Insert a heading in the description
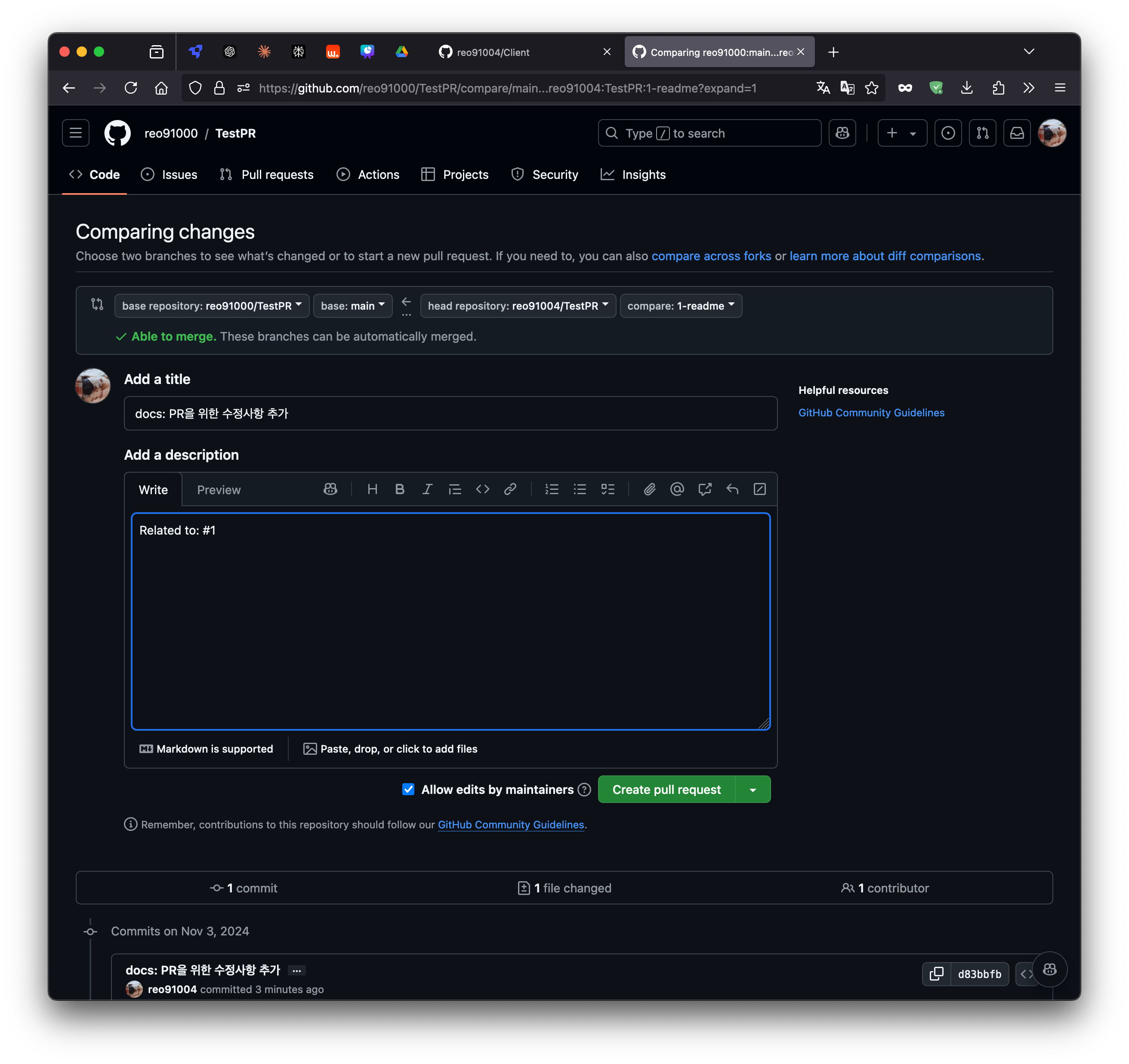The height and width of the screenshot is (1064, 1129). [372, 489]
